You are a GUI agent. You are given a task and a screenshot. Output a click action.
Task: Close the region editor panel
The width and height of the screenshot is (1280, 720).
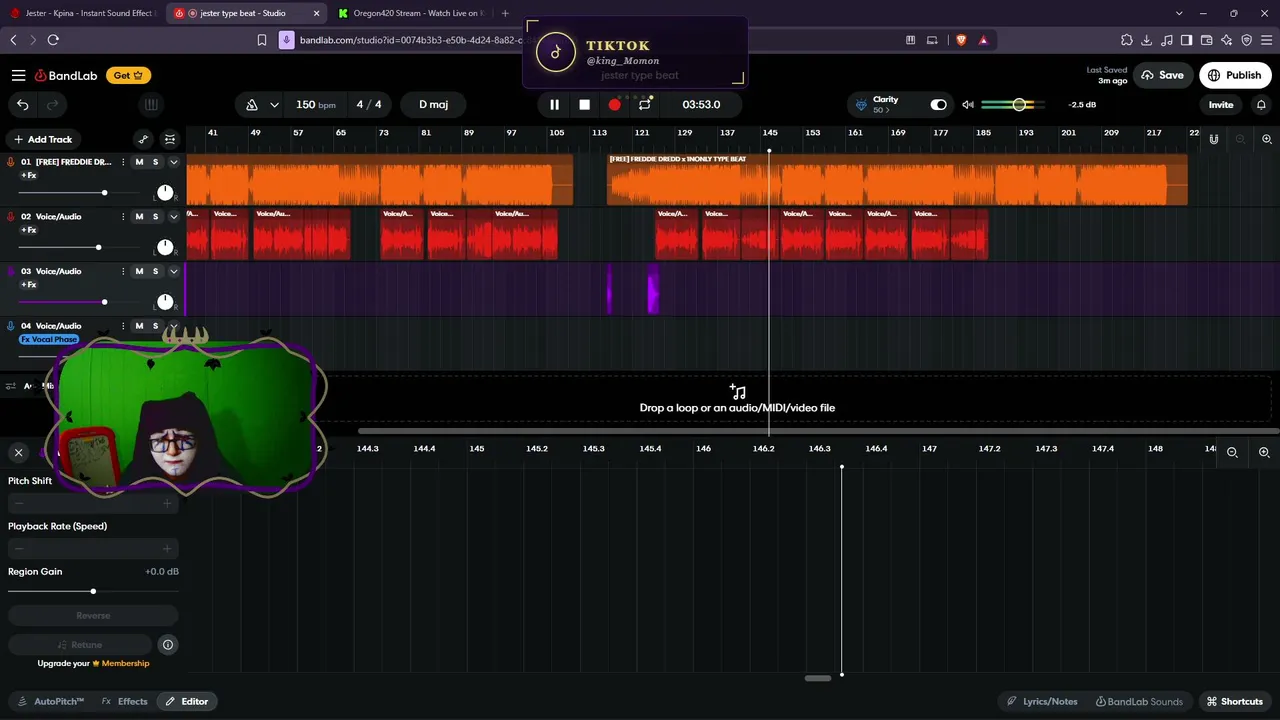click(18, 453)
